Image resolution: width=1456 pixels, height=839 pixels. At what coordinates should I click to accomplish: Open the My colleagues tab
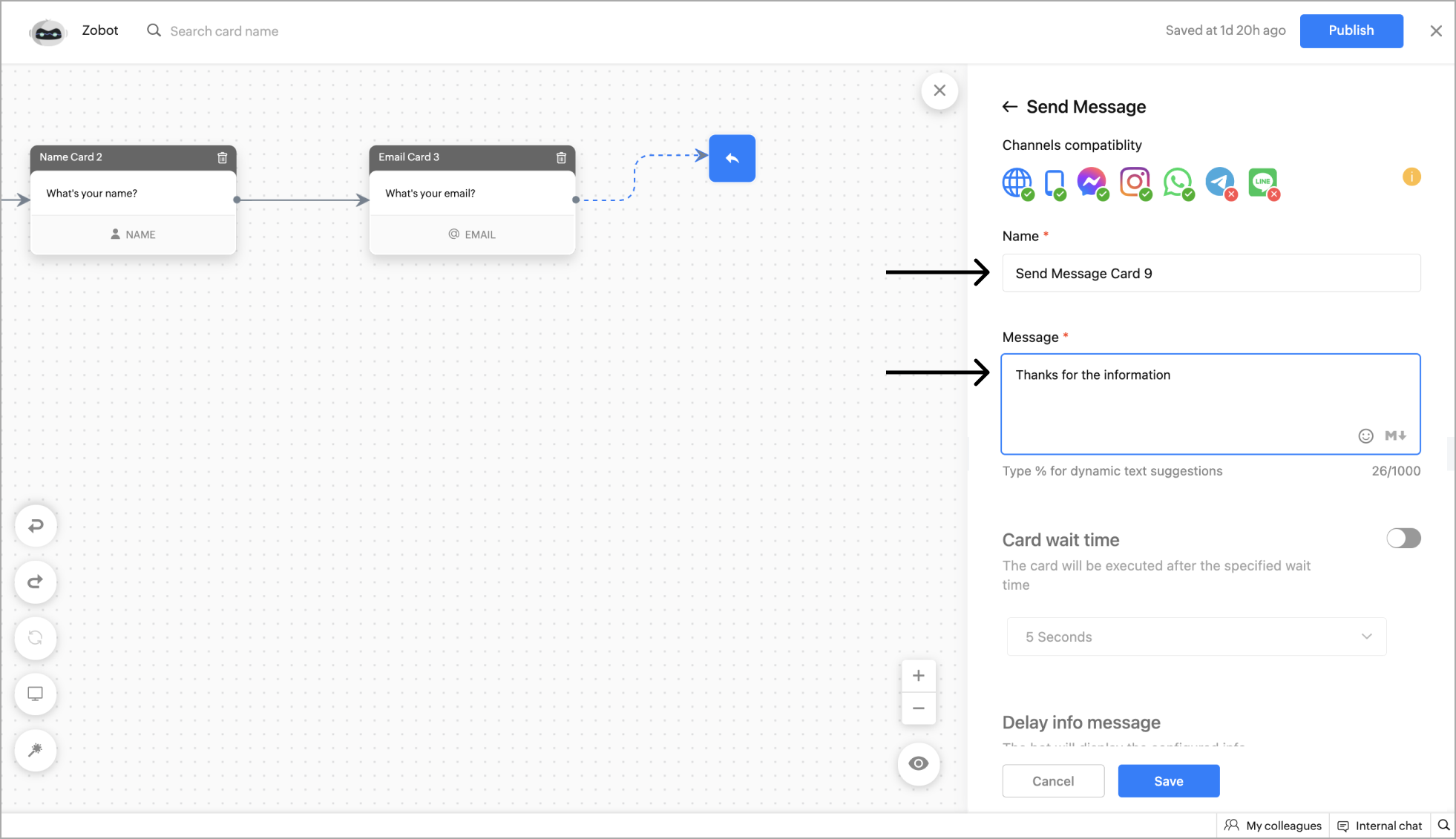pos(1273,826)
